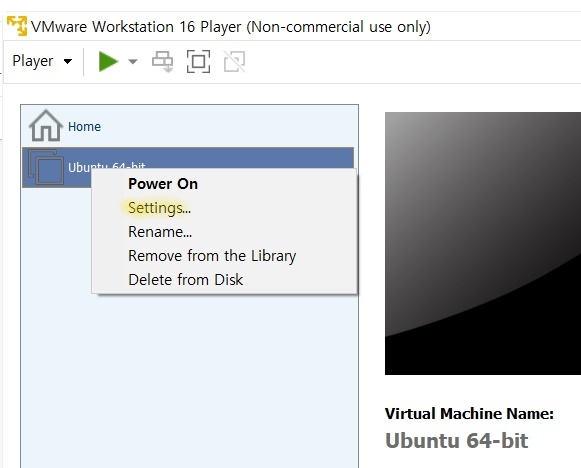The image size is (581, 468).
Task: Click the Ubuntu 64-bit VM icon
Action: point(46,167)
